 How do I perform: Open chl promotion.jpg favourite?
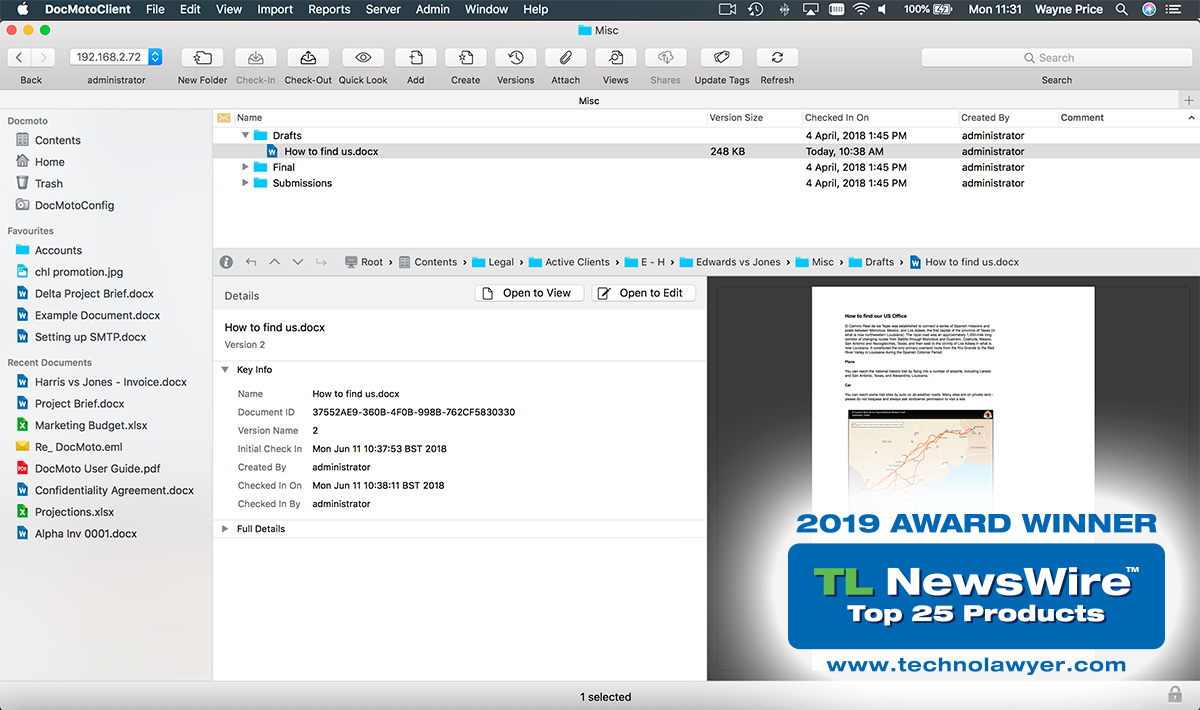(x=69, y=272)
